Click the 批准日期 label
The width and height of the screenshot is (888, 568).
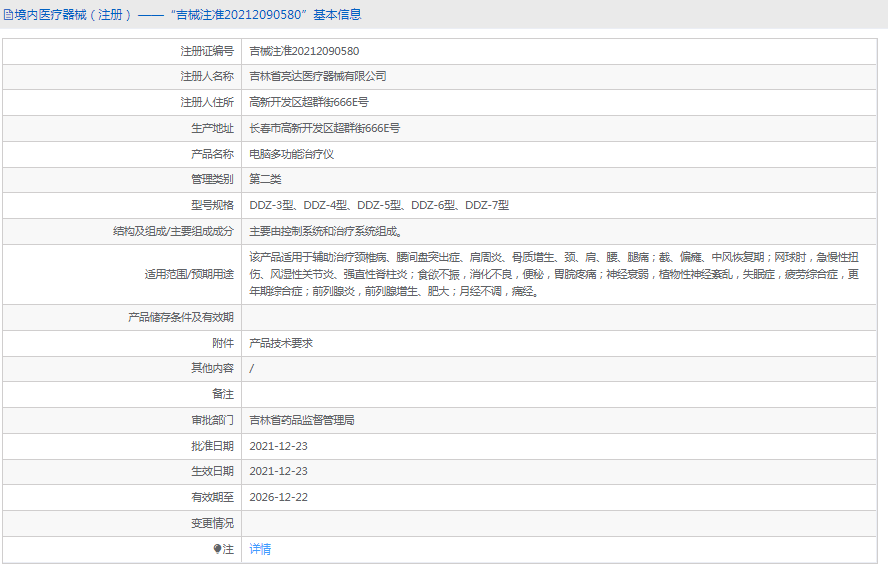pyautogui.click(x=212, y=446)
